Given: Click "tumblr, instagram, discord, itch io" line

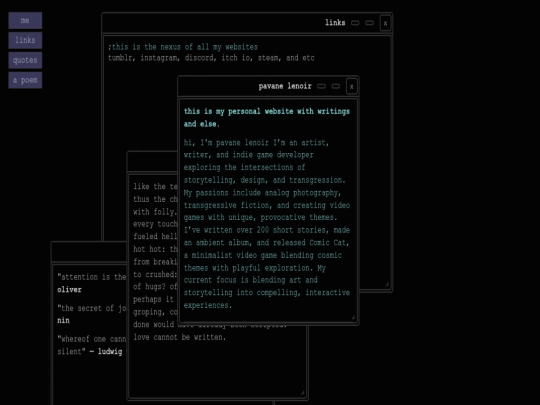Looking at the screenshot, I should 211,58.
